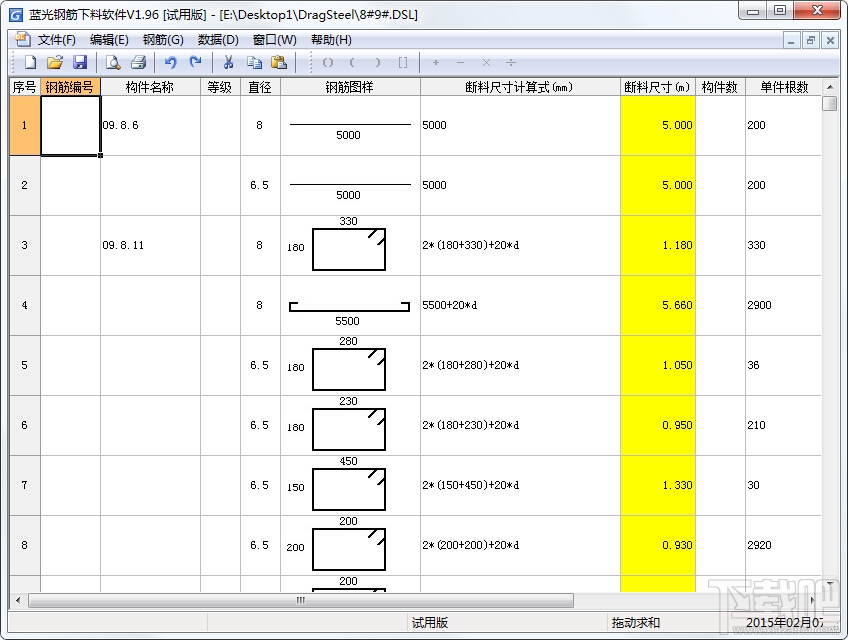Click the 序号 column header
This screenshot has height=640, width=848.
25,87
